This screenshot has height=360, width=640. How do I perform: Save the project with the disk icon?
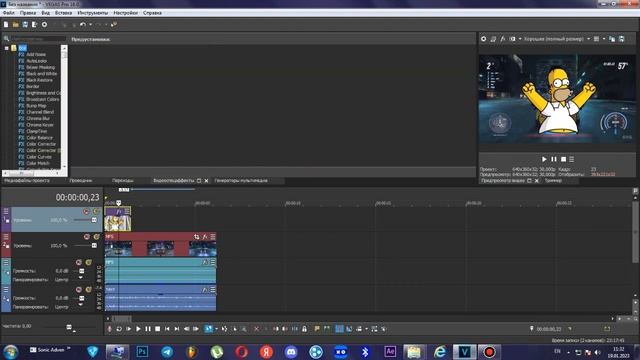point(25,24)
